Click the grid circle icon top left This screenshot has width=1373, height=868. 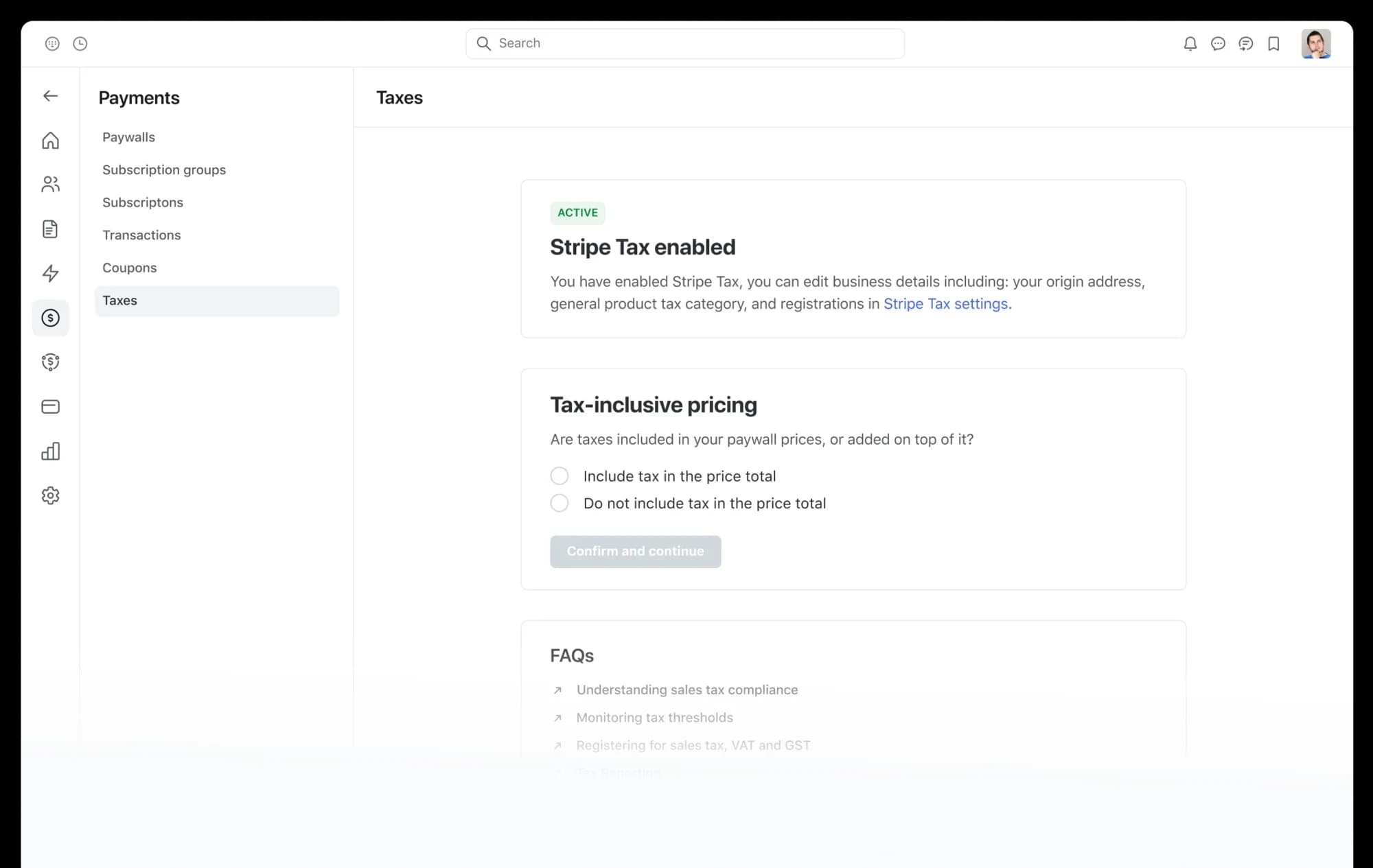click(52, 44)
